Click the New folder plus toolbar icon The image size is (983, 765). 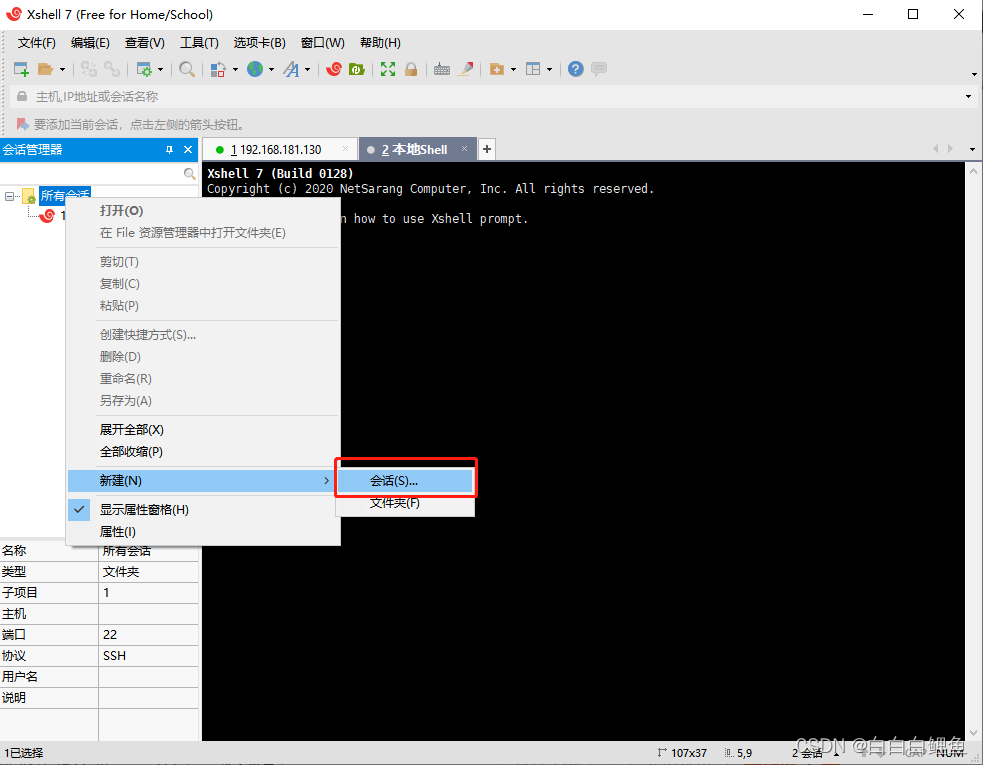(497, 69)
